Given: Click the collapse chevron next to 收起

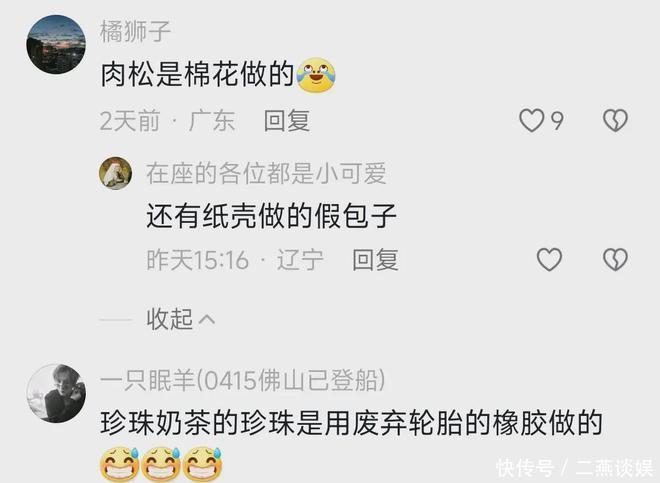Looking at the screenshot, I should 206,320.
